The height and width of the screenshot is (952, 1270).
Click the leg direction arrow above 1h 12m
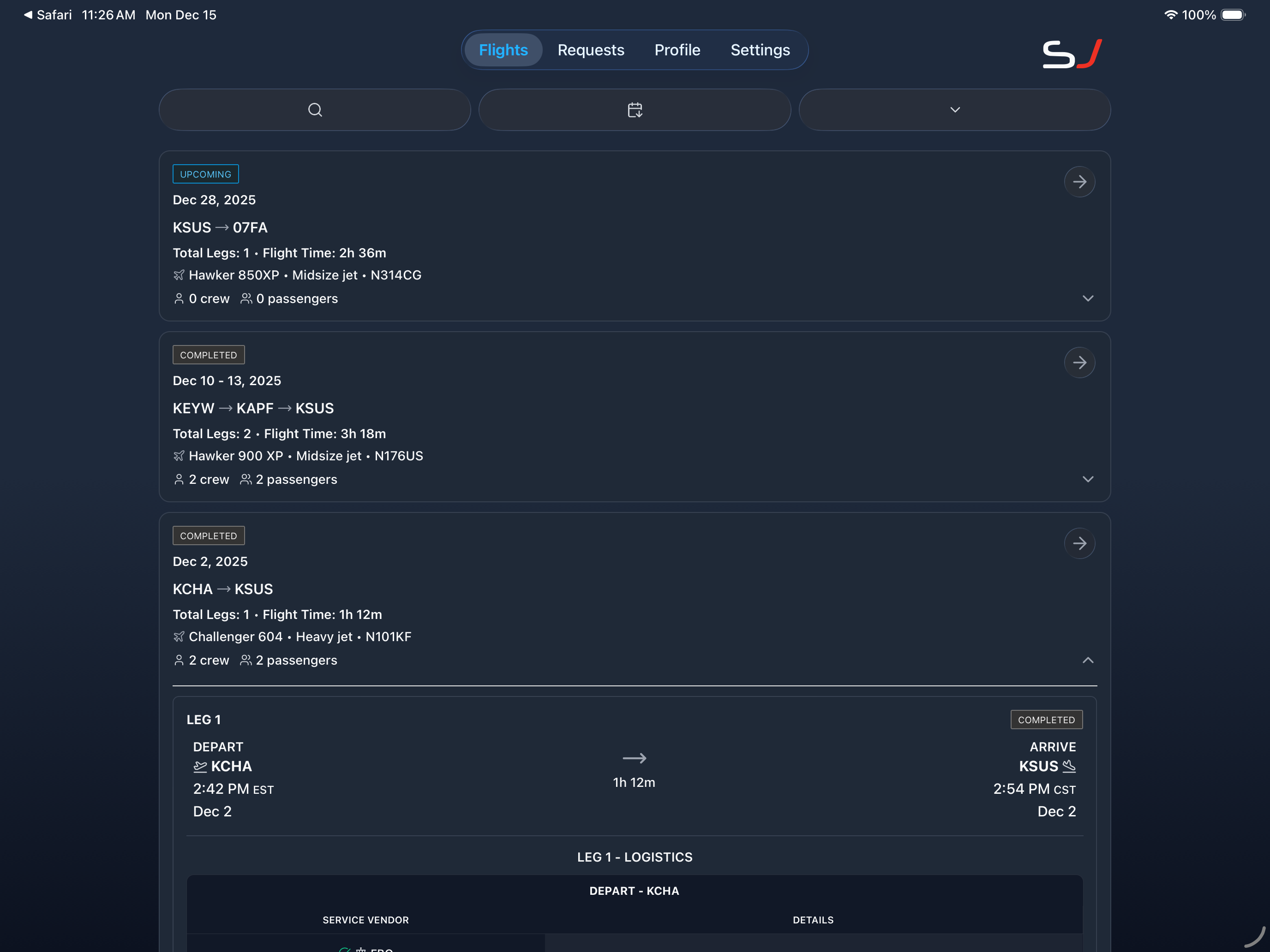coord(634,759)
